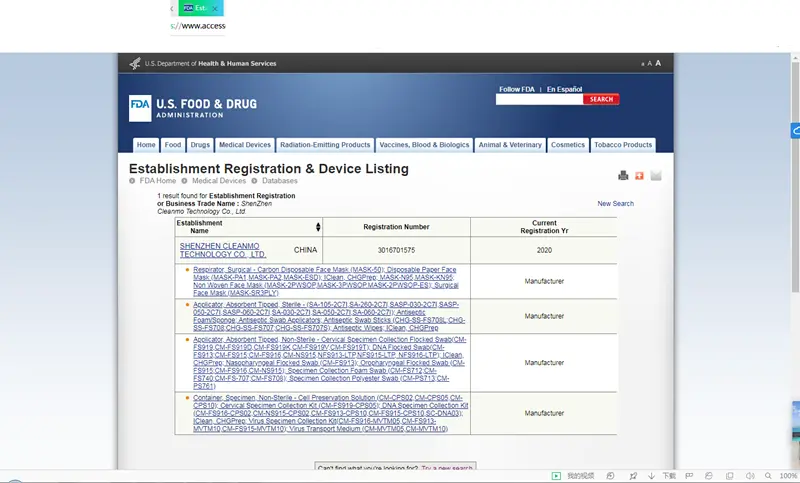Click the envelope email page icon
The image size is (800, 483).
(656, 175)
